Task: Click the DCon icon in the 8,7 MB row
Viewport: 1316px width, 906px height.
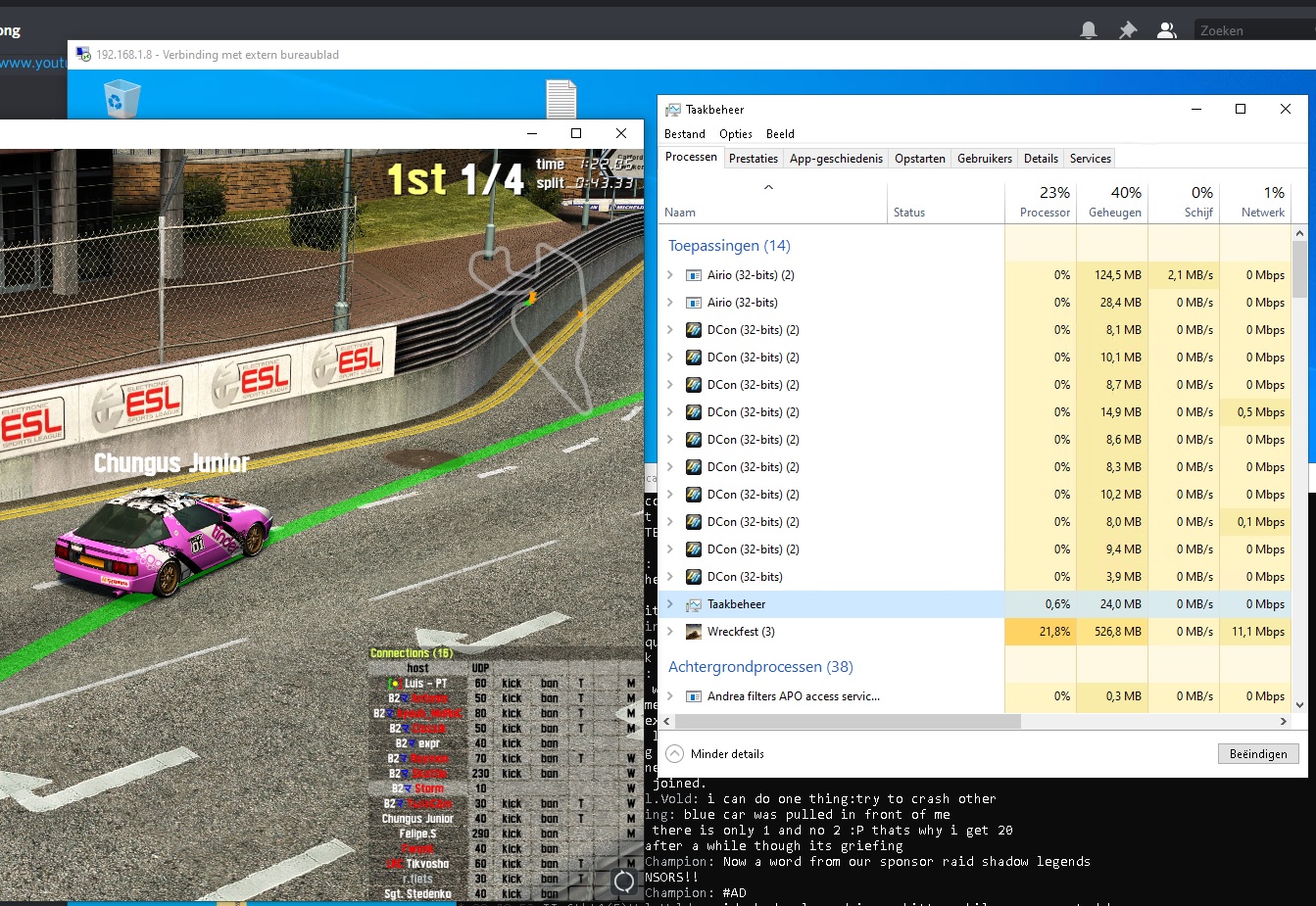Action: click(694, 385)
